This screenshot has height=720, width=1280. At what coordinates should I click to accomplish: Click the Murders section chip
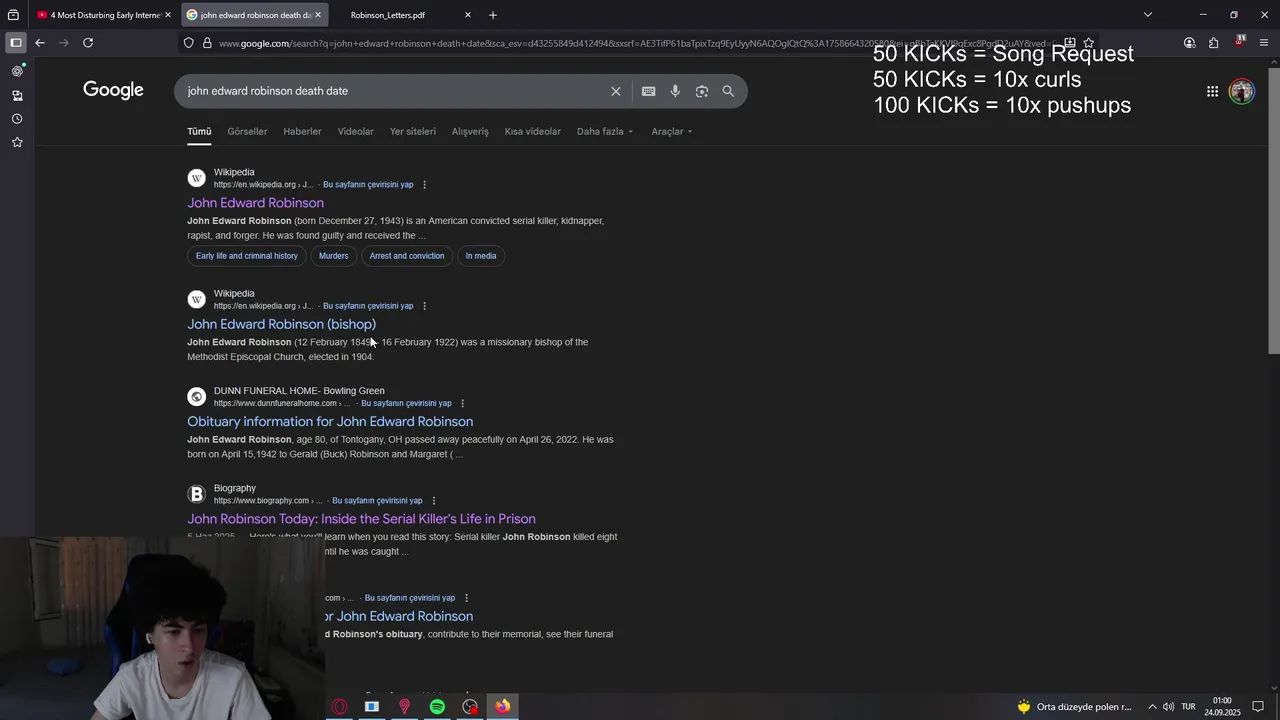point(333,256)
